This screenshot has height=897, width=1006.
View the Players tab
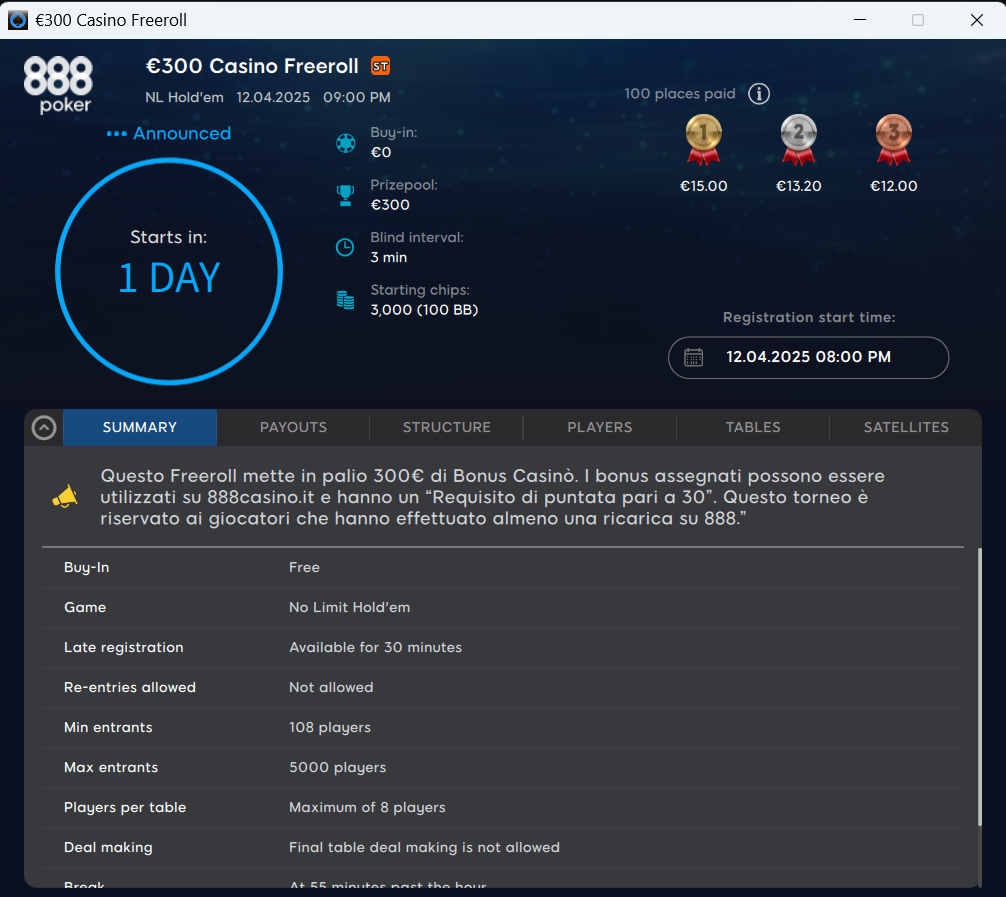point(599,427)
